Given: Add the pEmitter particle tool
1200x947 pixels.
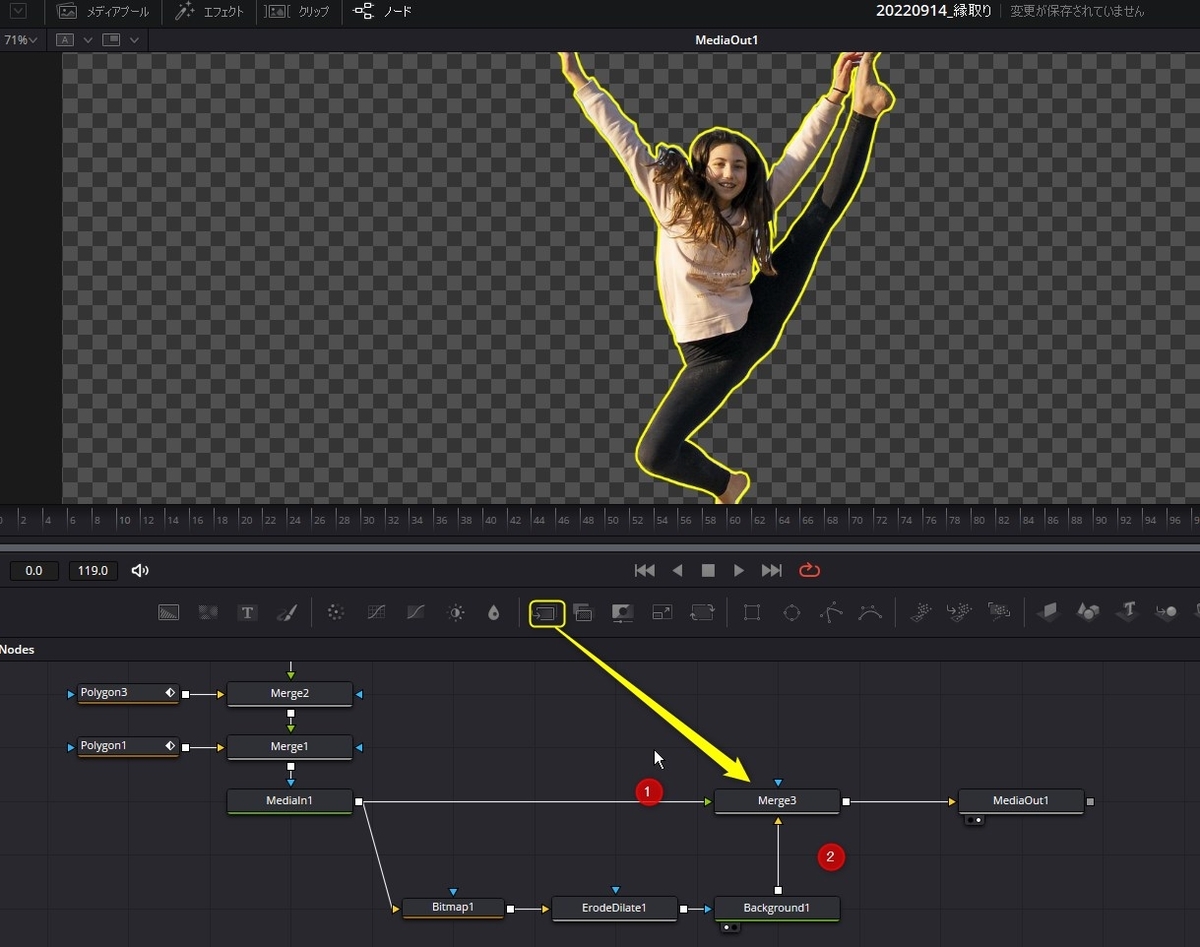Looking at the screenshot, I should pyautogui.click(x=921, y=611).
